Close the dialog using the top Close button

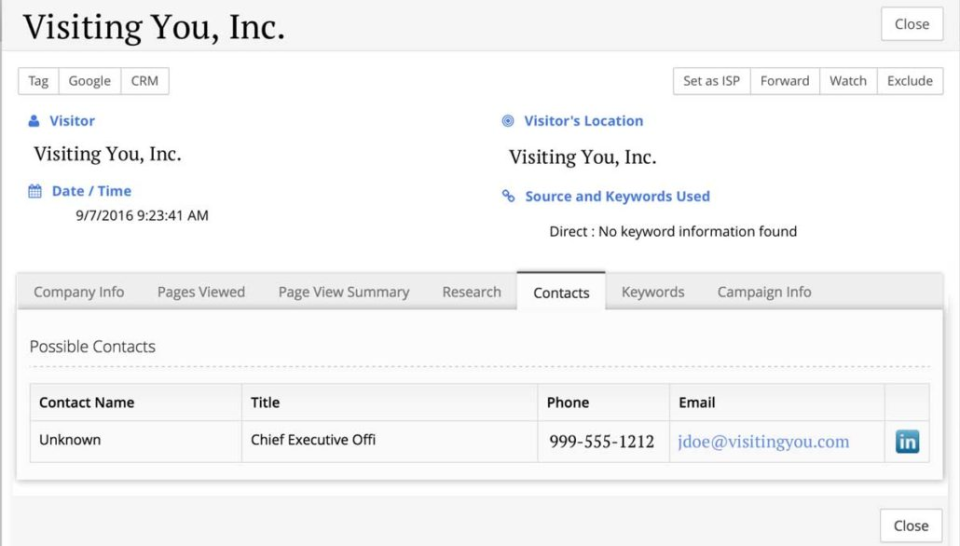(912, 24)
